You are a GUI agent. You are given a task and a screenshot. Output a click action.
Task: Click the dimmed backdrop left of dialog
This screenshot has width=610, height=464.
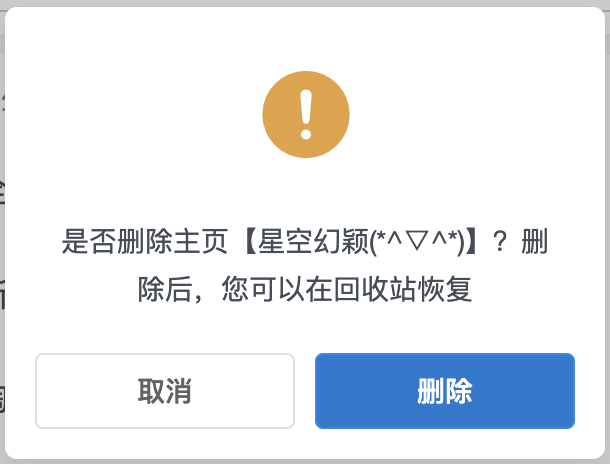coord(2,233)
